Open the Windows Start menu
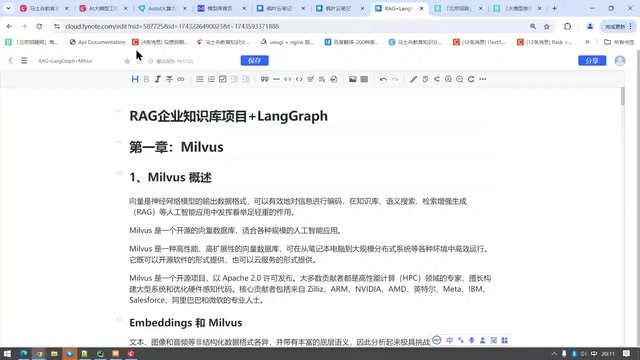 click(7, 353)
